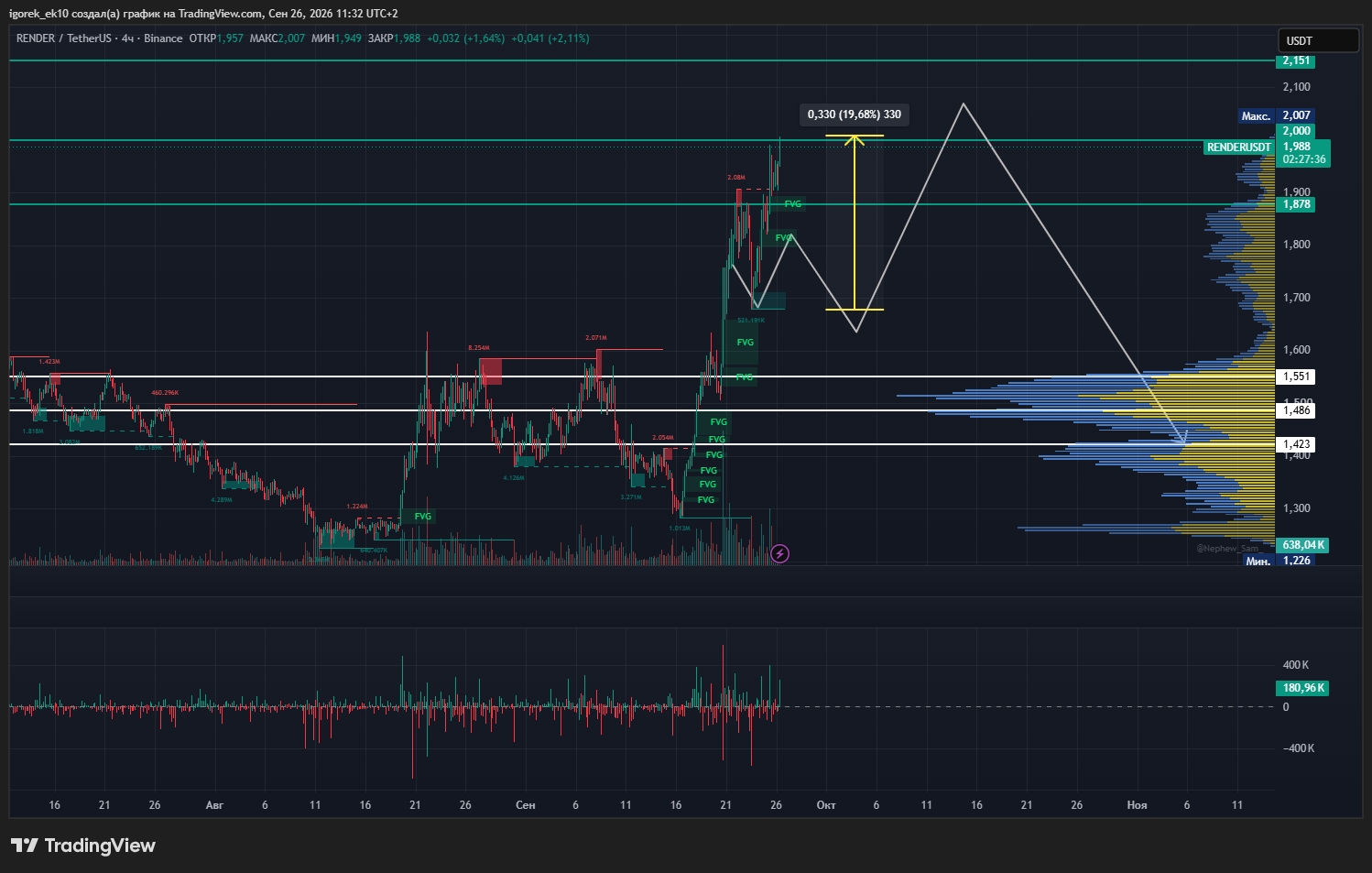Click the 8.254M volume annotation
The height and width of the screenshot is (873, 1372).
coord(479,348)
